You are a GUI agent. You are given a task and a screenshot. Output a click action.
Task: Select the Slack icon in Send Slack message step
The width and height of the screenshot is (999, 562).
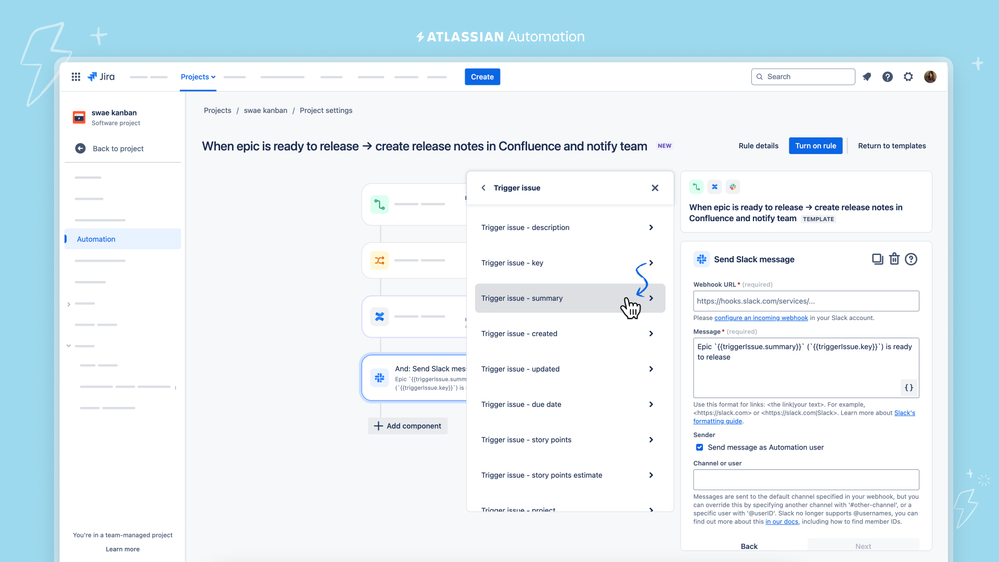click(380, 378)
